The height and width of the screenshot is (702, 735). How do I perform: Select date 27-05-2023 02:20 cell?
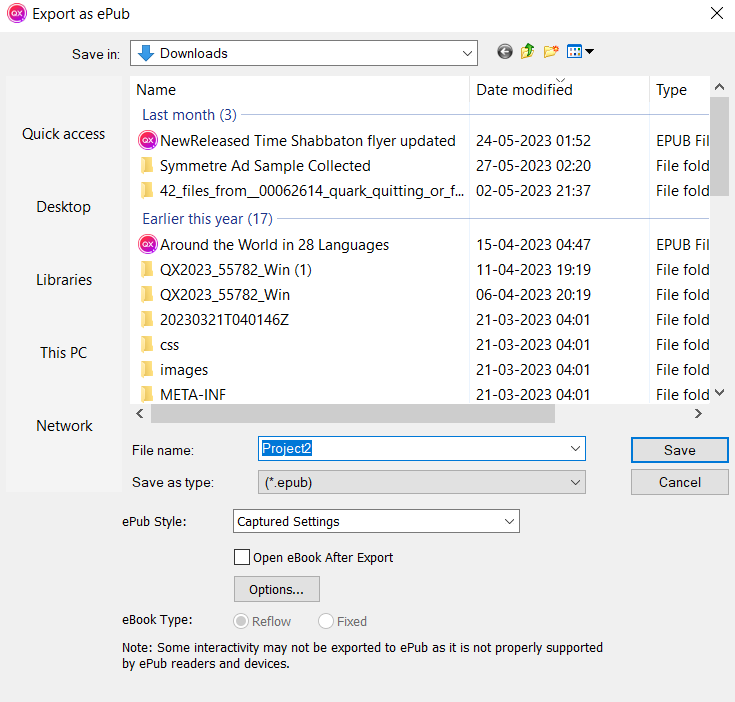click(533, 165)
